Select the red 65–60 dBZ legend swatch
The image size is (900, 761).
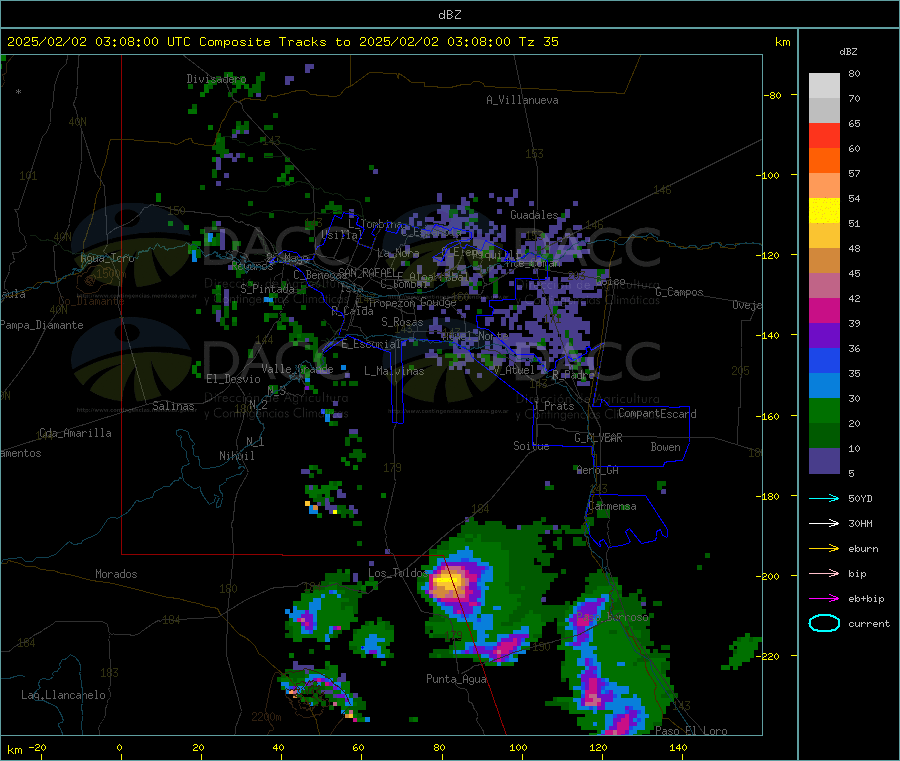click(x=824, y=135)
